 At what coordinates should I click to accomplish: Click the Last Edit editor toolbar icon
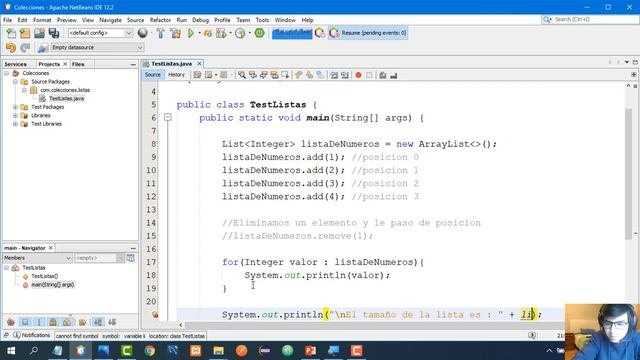(x=197, y=75)
